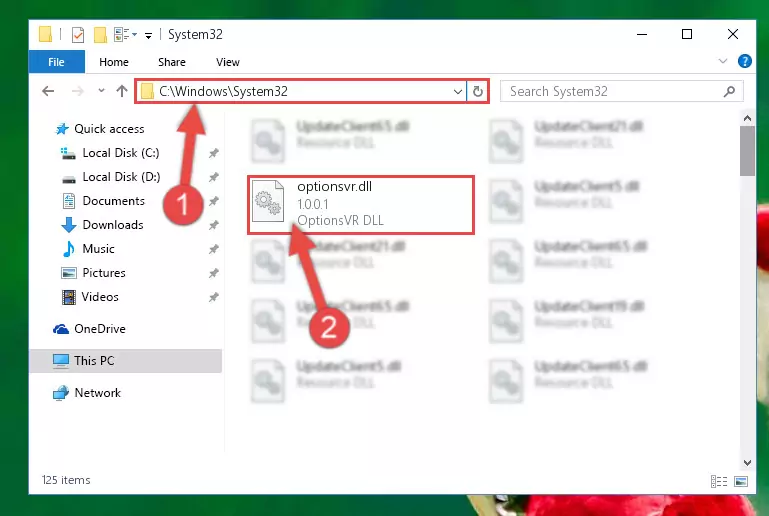Expand the address bar history dropdown
The image size is (769, 516).
[458, 92]
